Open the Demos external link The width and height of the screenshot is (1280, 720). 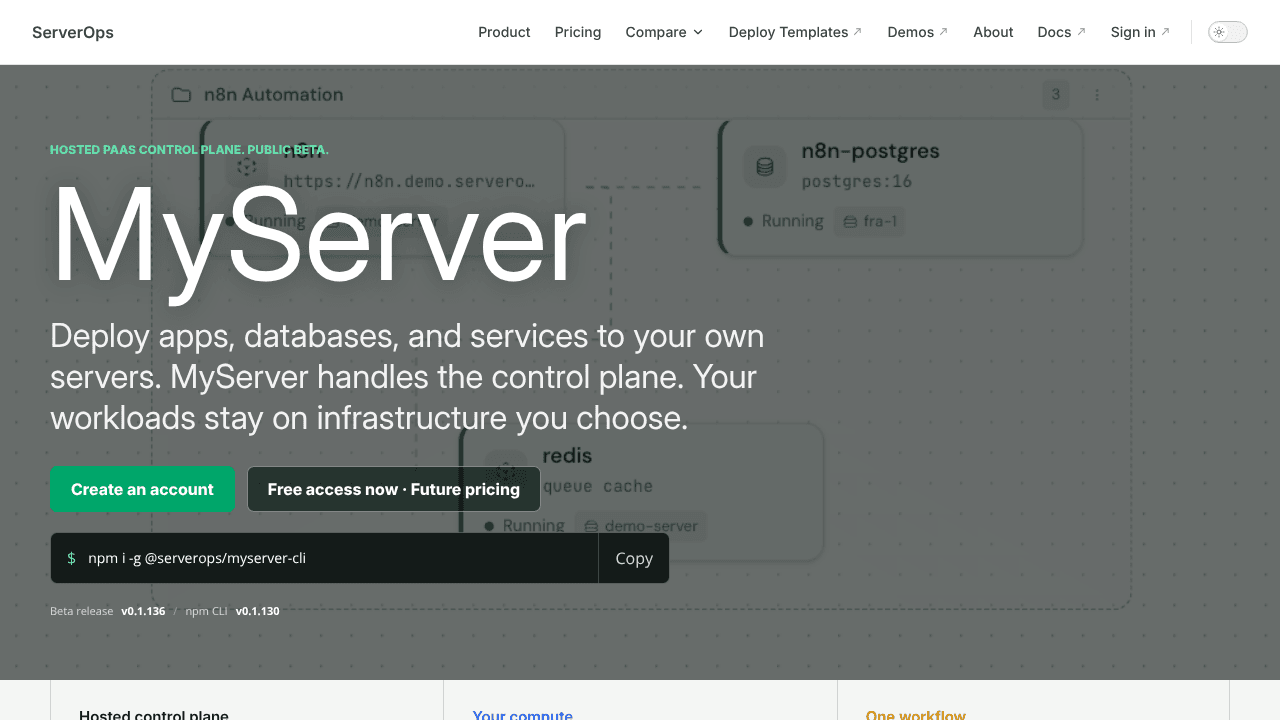coord(917,32)
